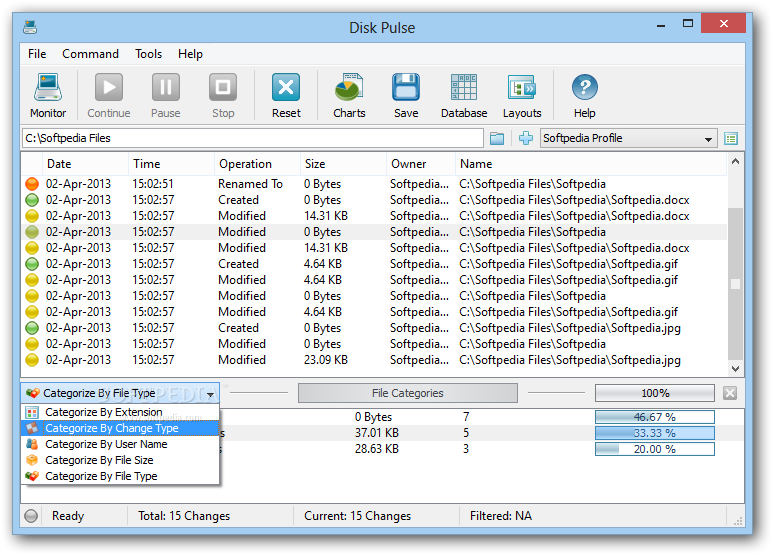Click orange Renamed To status dot

[x=32, y=184]
